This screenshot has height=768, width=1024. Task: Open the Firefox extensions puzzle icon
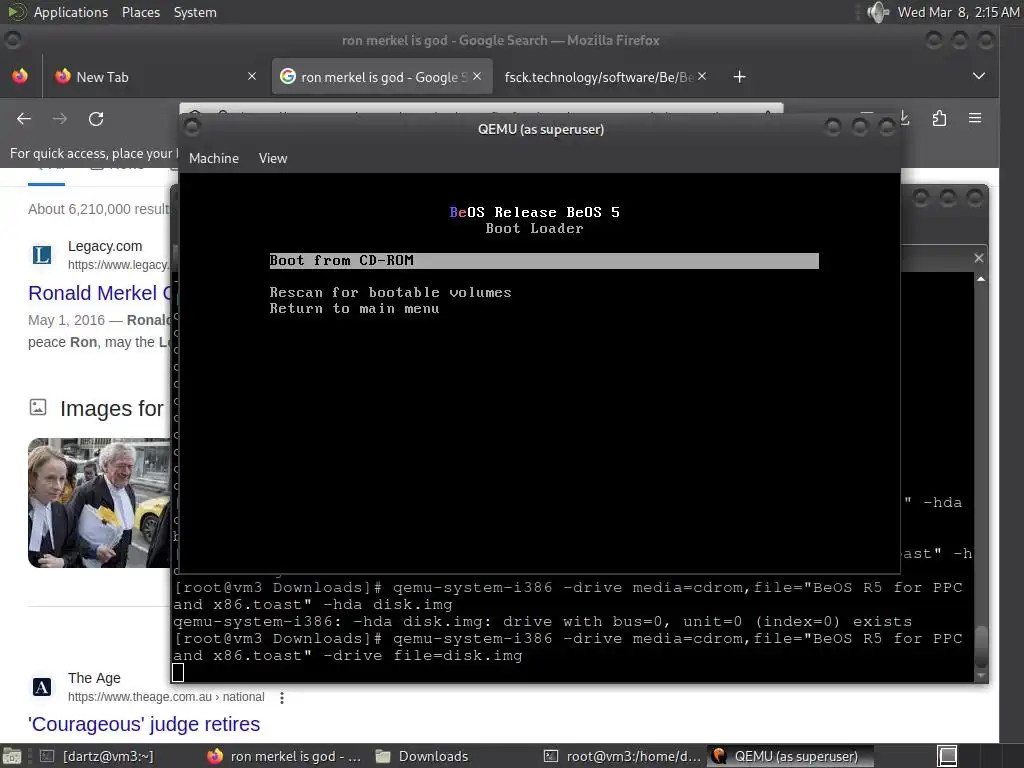click(939, 118)
